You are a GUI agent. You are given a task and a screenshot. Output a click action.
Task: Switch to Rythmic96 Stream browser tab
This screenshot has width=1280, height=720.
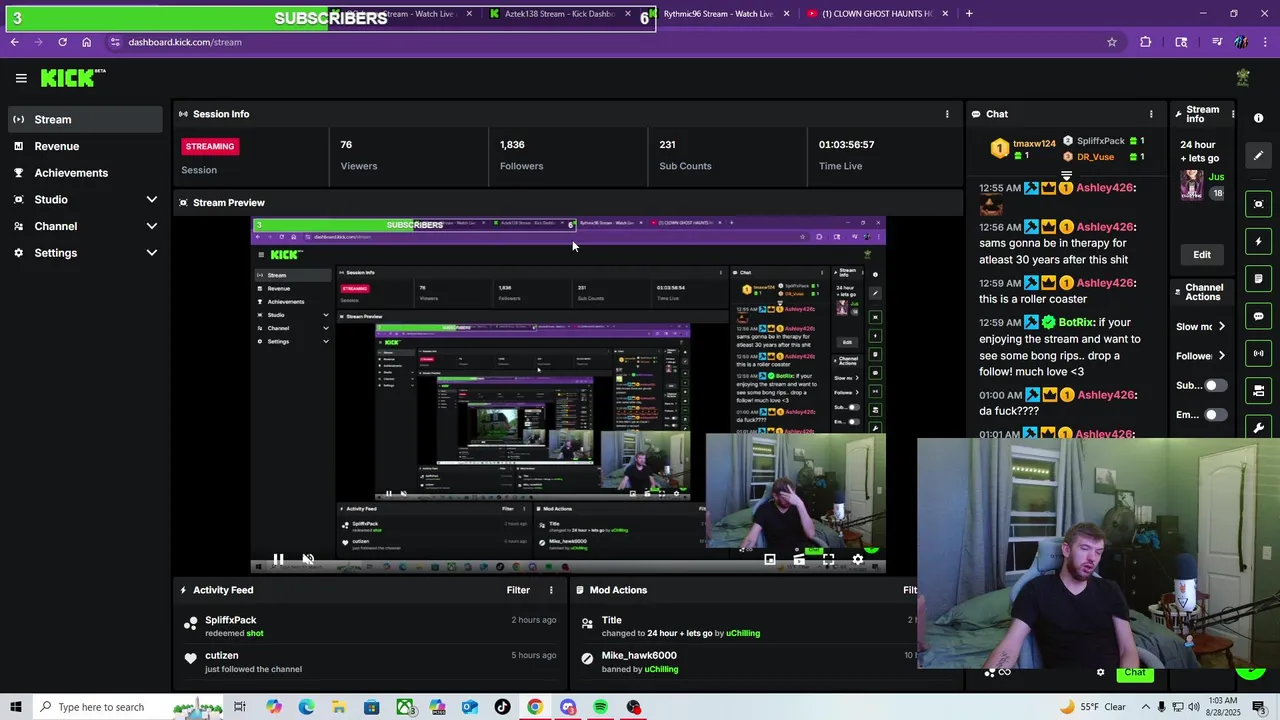coord(718,14)
